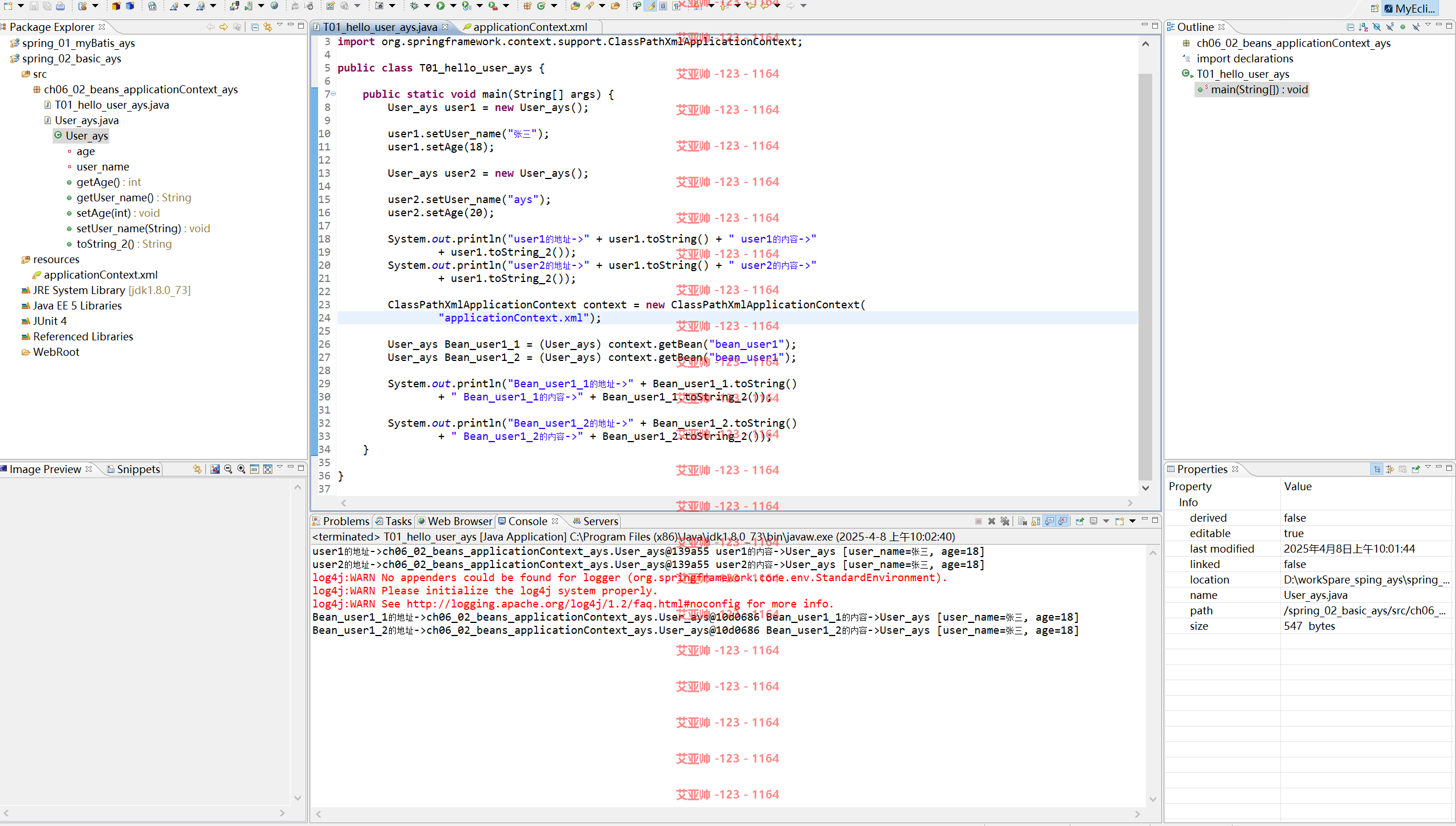Viewport: 1456px width, 826px height.
Task: Click the Debug bug icon
Action: tap(414, 6)
